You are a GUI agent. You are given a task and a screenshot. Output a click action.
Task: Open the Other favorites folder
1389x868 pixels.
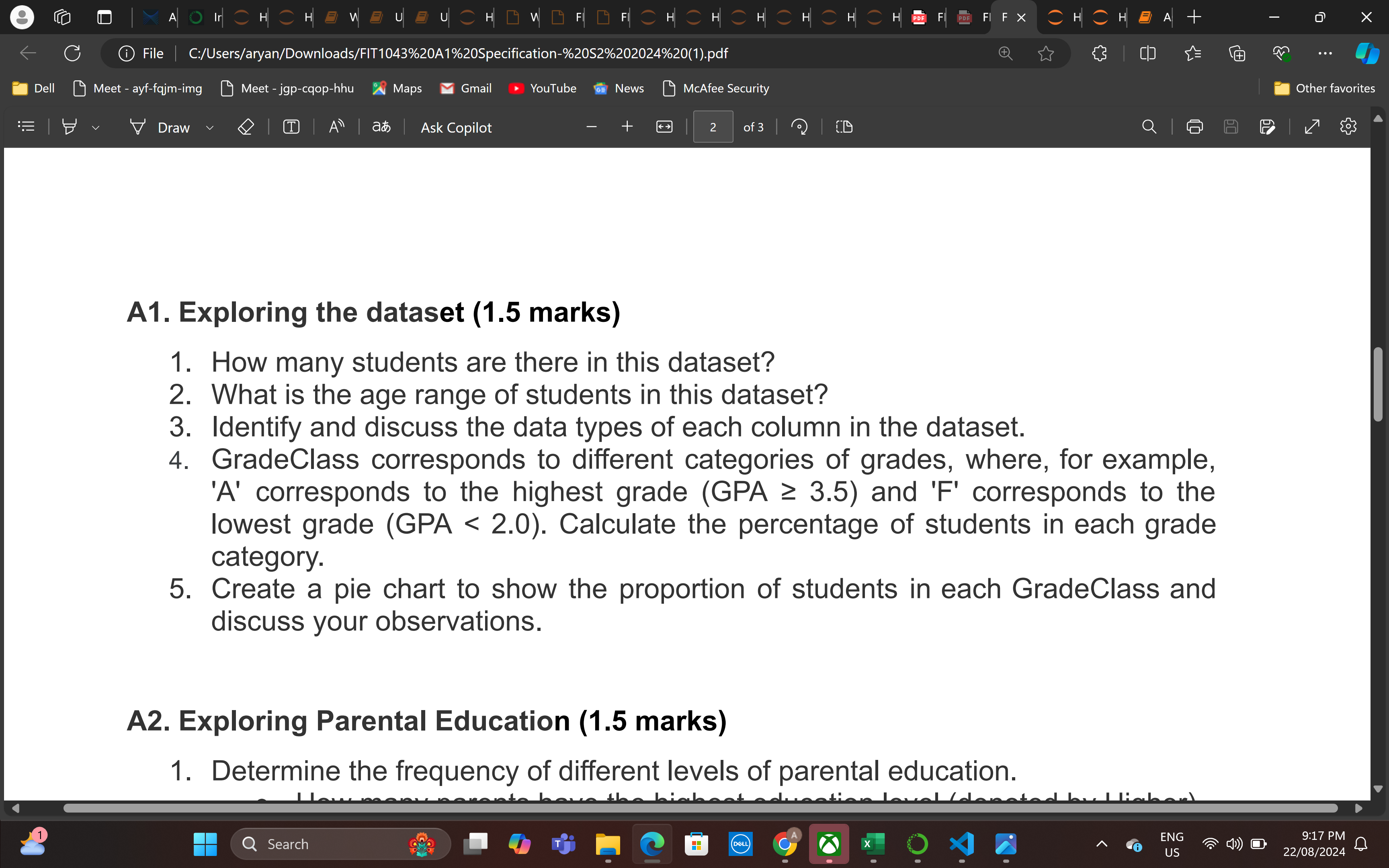coord(1324,88)
